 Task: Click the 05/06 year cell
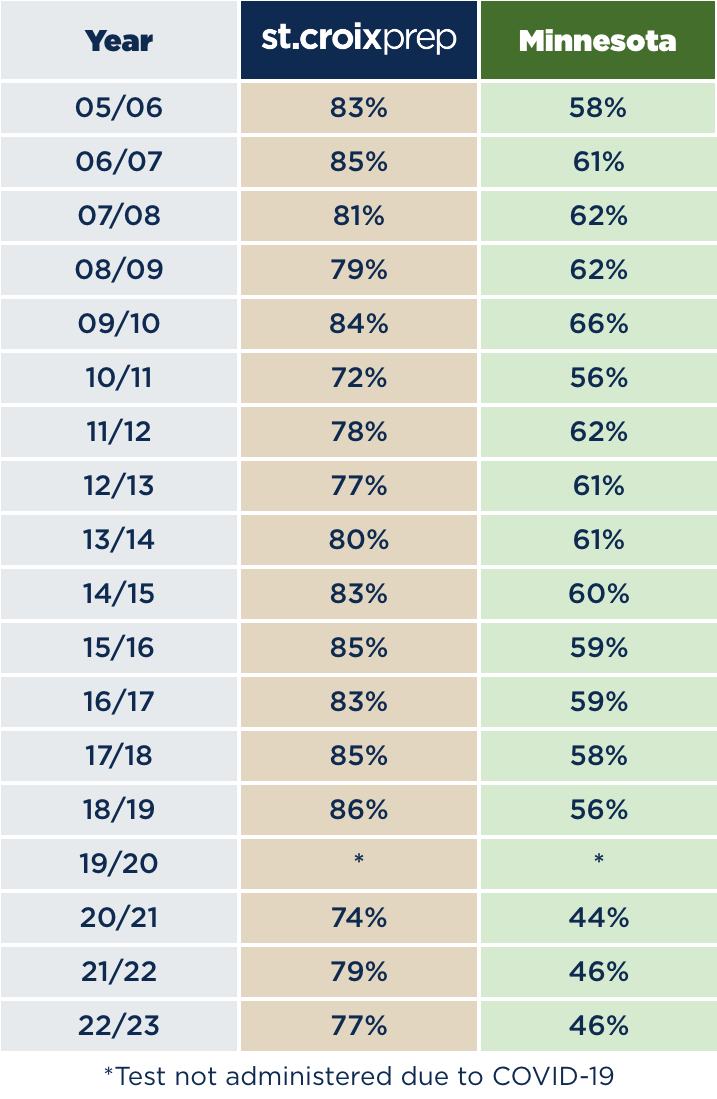tap(118, 108)
